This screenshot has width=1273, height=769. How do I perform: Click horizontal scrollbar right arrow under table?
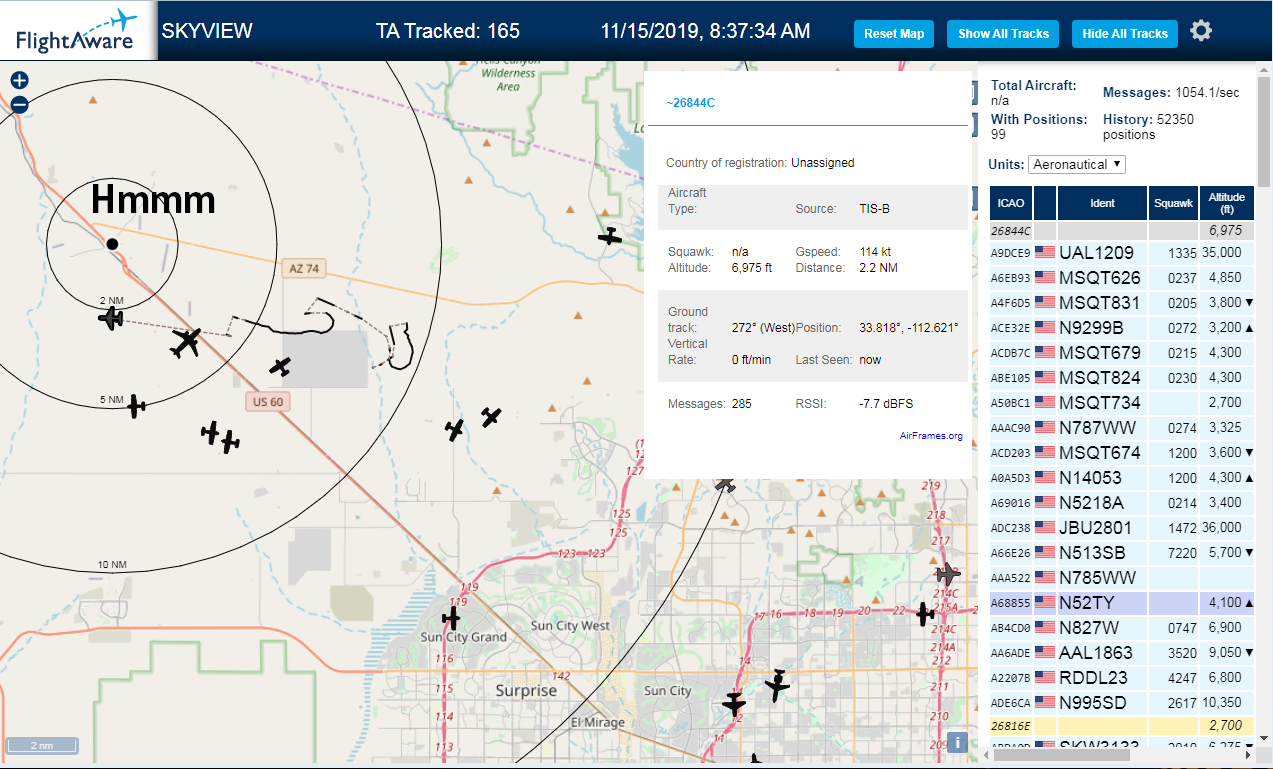coord(1249,756)
